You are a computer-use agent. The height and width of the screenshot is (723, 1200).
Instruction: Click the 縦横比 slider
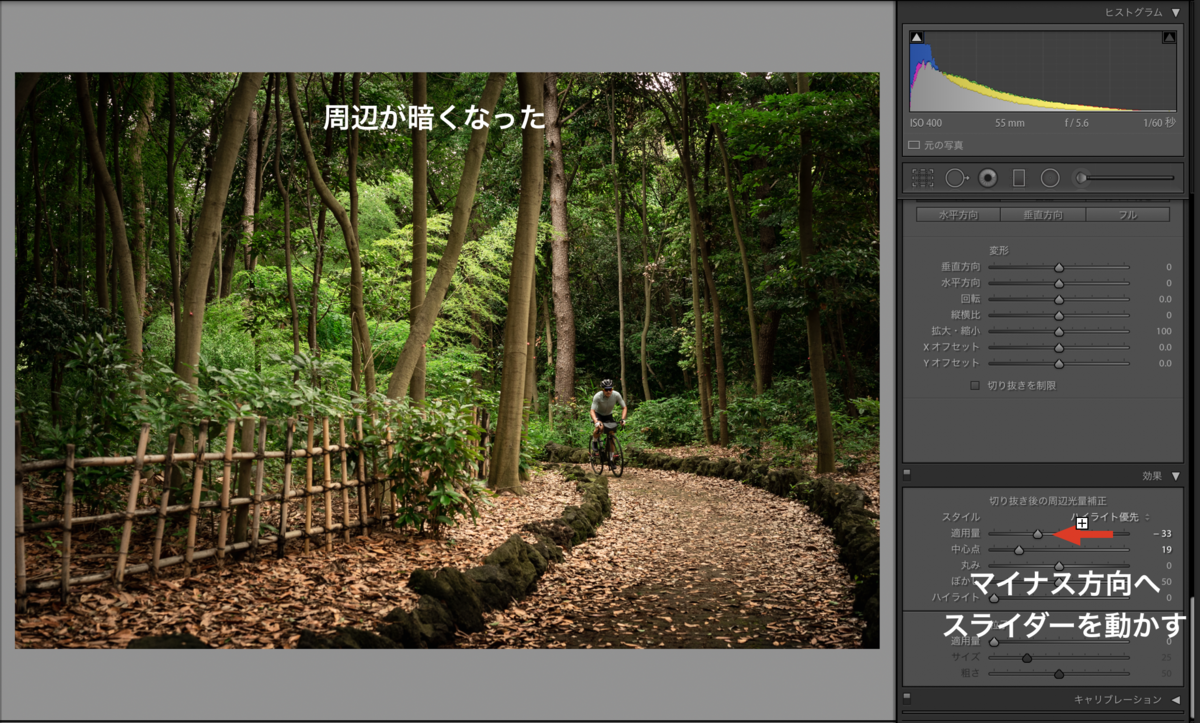coord(1059,315)
